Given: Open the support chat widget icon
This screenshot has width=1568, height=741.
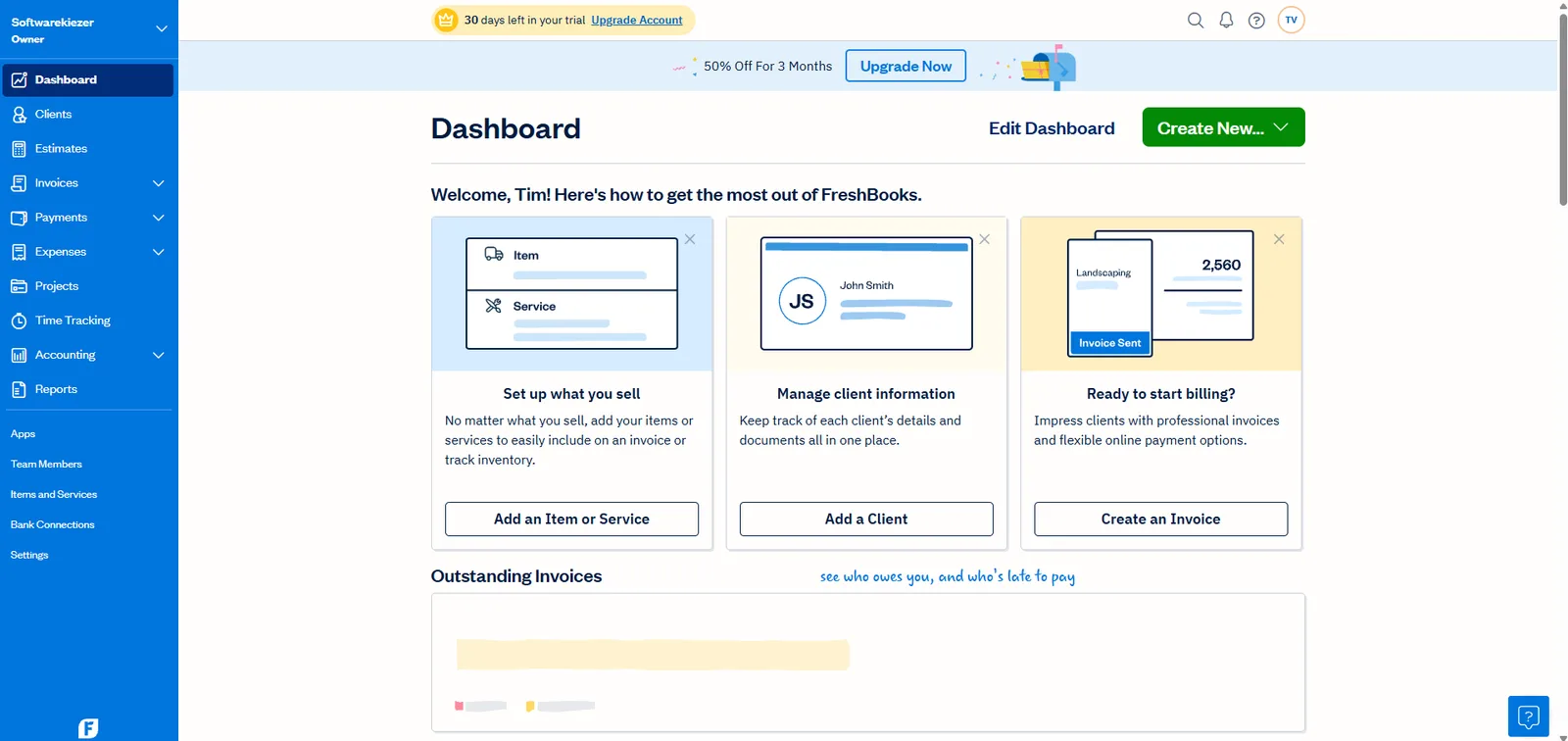Looking at the screenshot, I should pos(1529,716).
